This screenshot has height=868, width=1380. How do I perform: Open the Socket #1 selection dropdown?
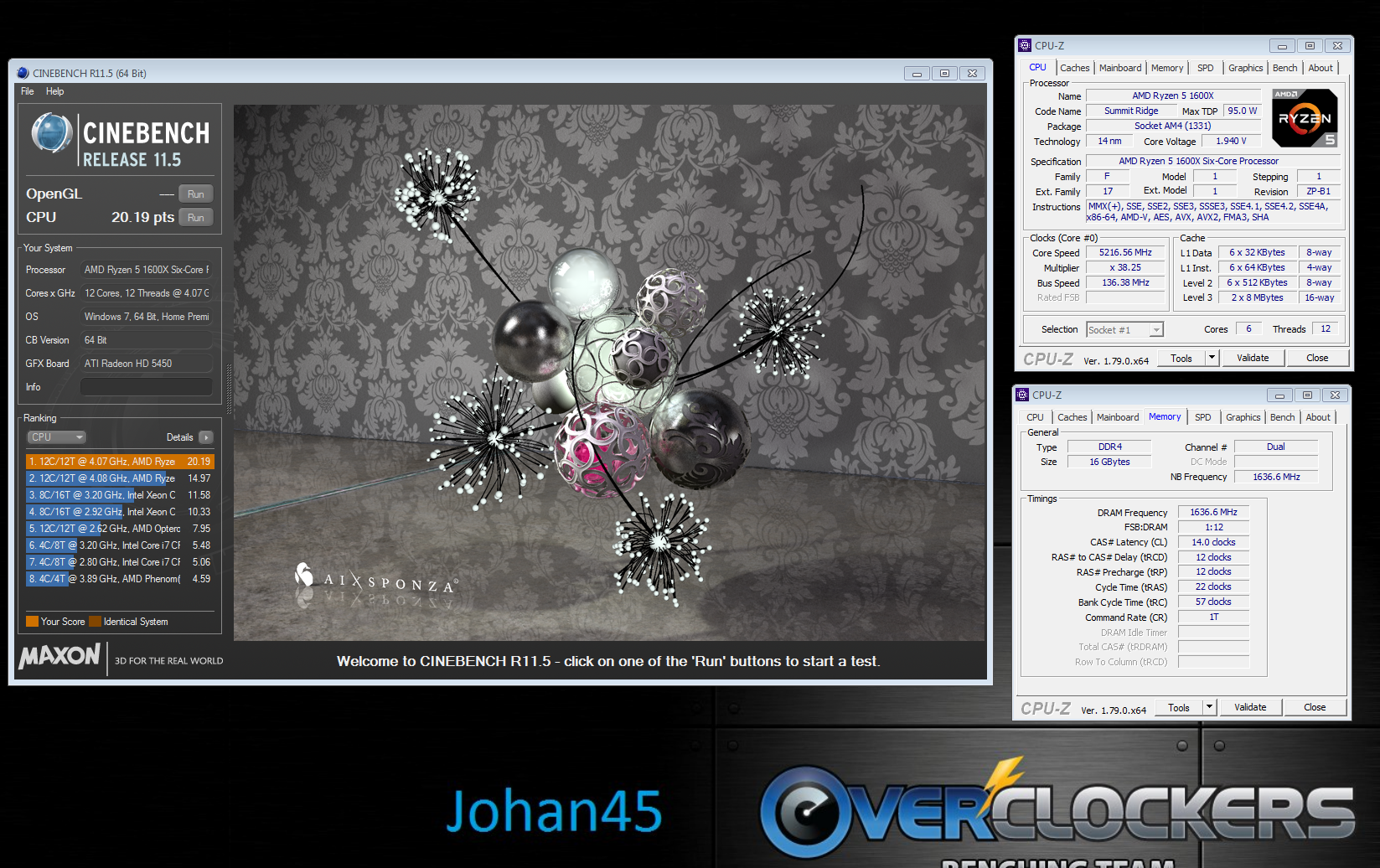tap(1124, 330)
